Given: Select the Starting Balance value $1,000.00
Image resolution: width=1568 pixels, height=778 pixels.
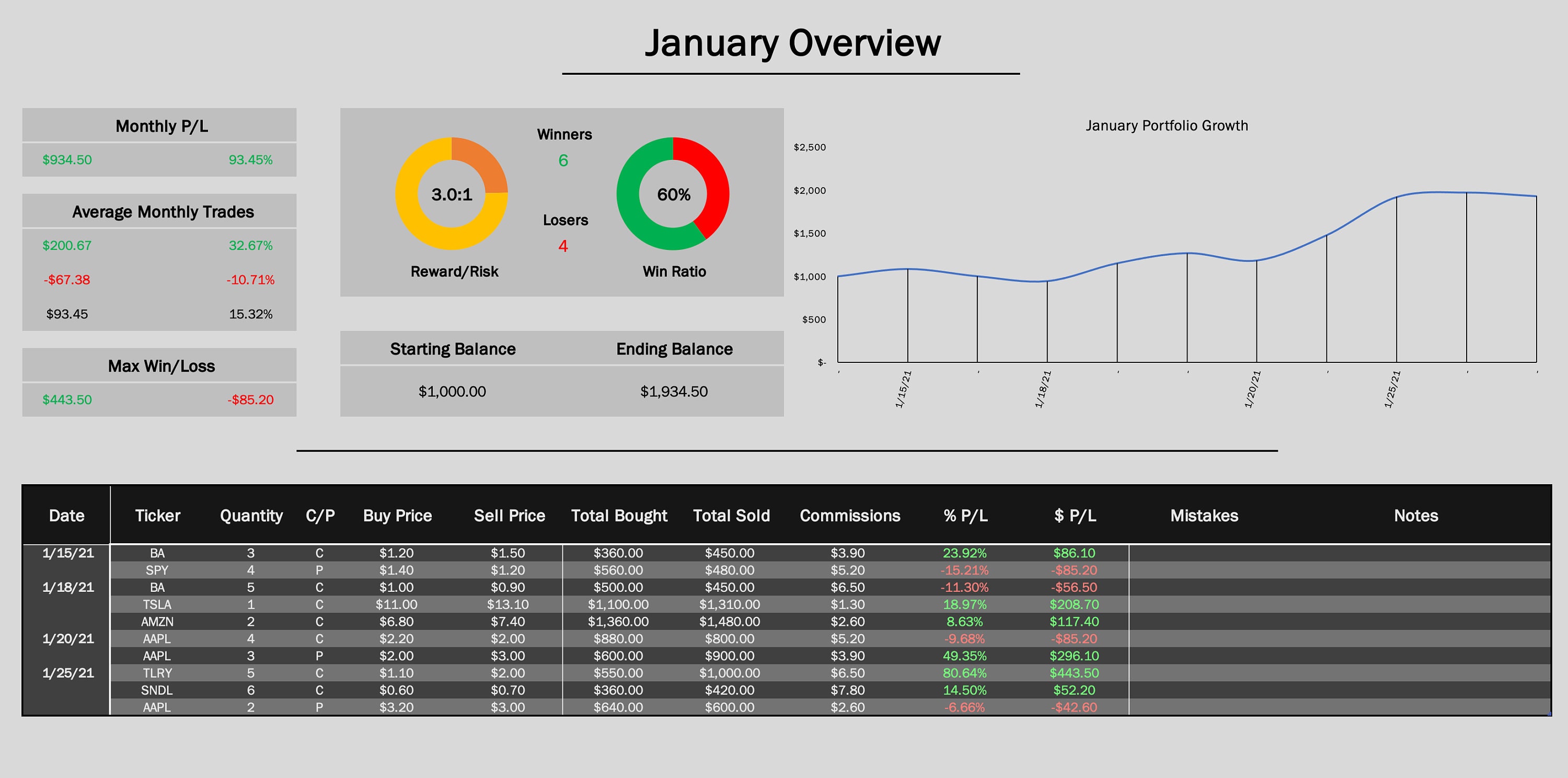Looking at the screenshot, I should (x=452, y=392).
